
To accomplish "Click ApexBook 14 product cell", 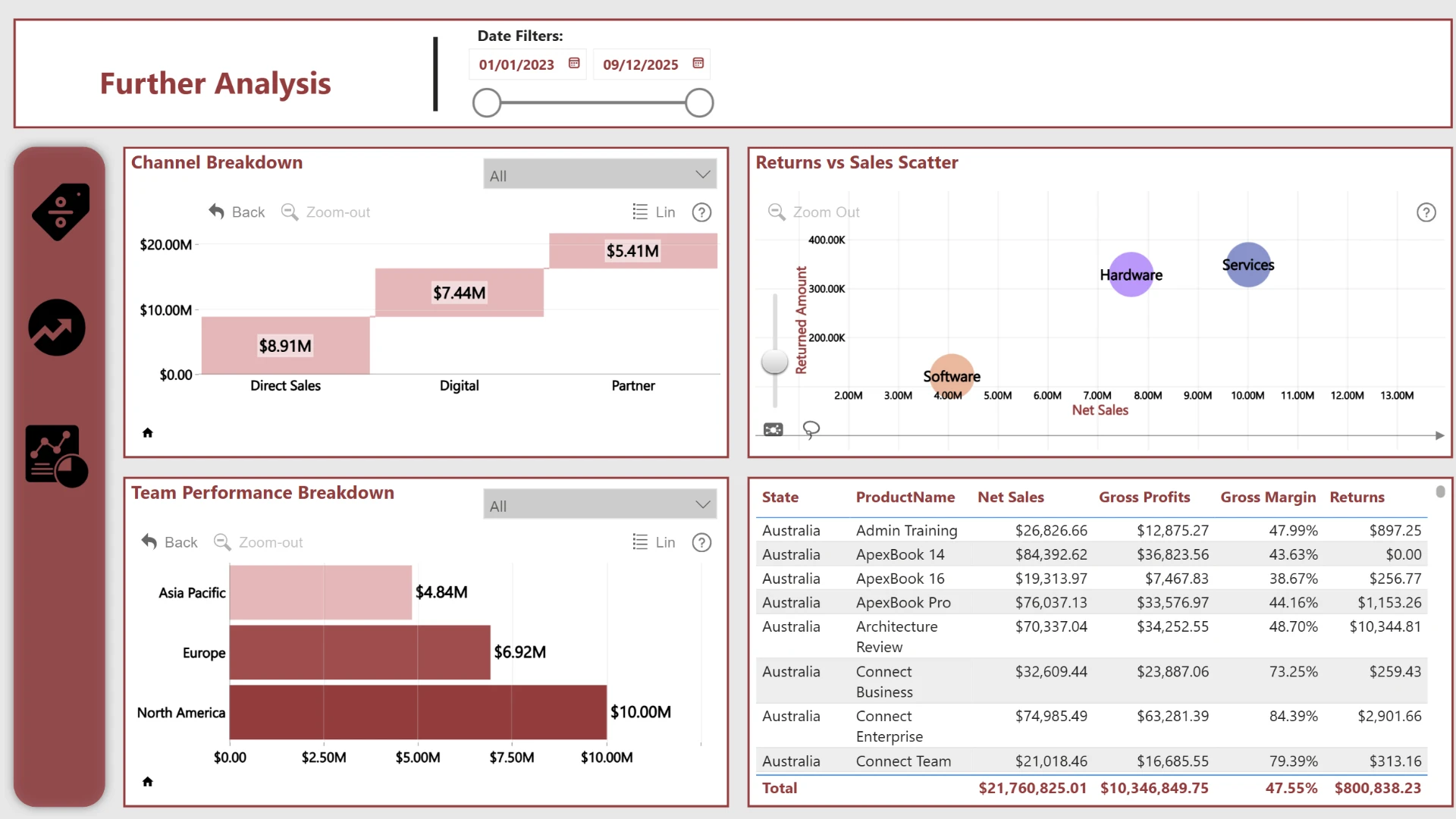I will point(900,554).
